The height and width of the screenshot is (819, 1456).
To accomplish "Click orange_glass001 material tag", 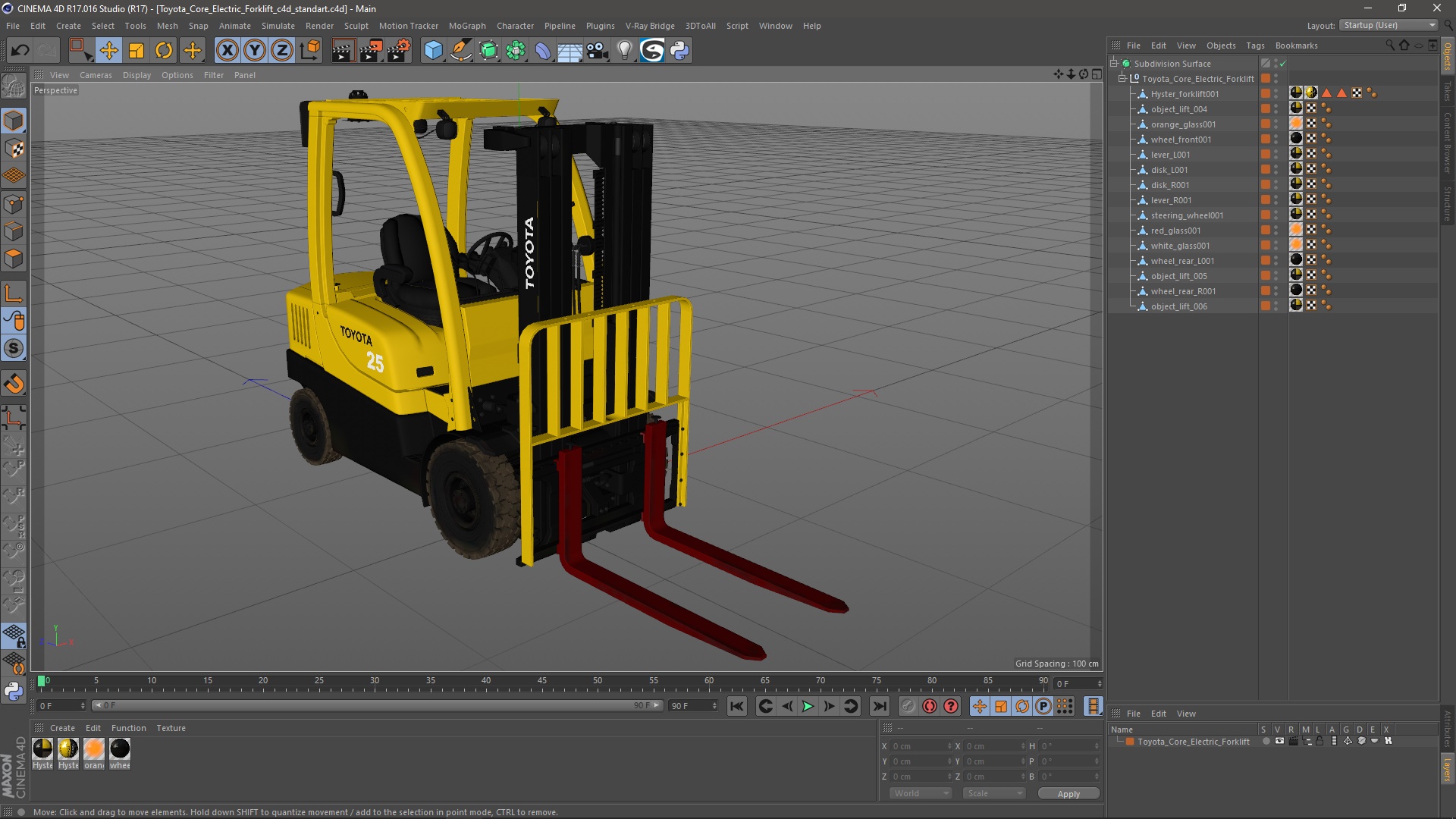I will coord(1296,123).
